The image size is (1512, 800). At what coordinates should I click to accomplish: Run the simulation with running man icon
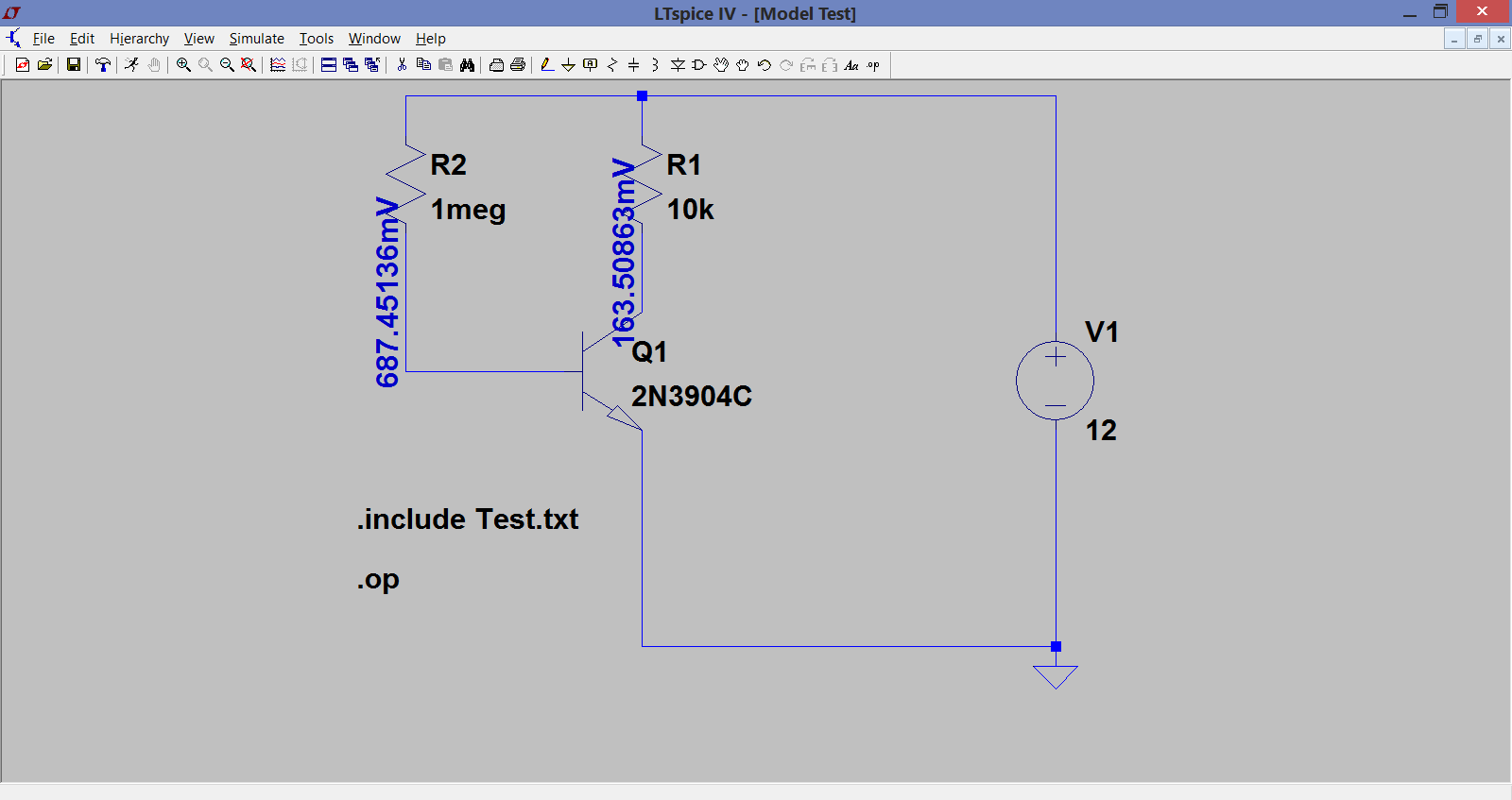131,65
